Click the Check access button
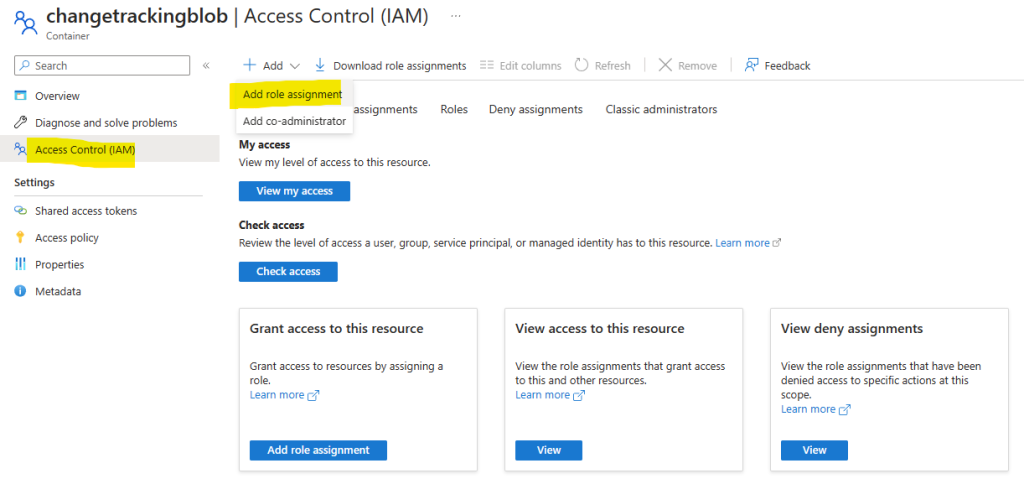This screenshot has height=484, width=1024. point(288,272)
